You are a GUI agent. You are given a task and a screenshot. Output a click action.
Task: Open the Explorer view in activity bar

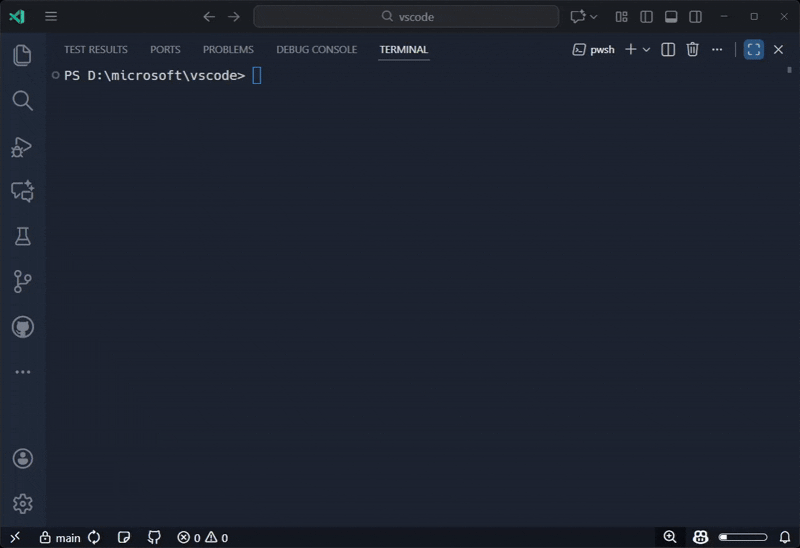coord(22,55)
